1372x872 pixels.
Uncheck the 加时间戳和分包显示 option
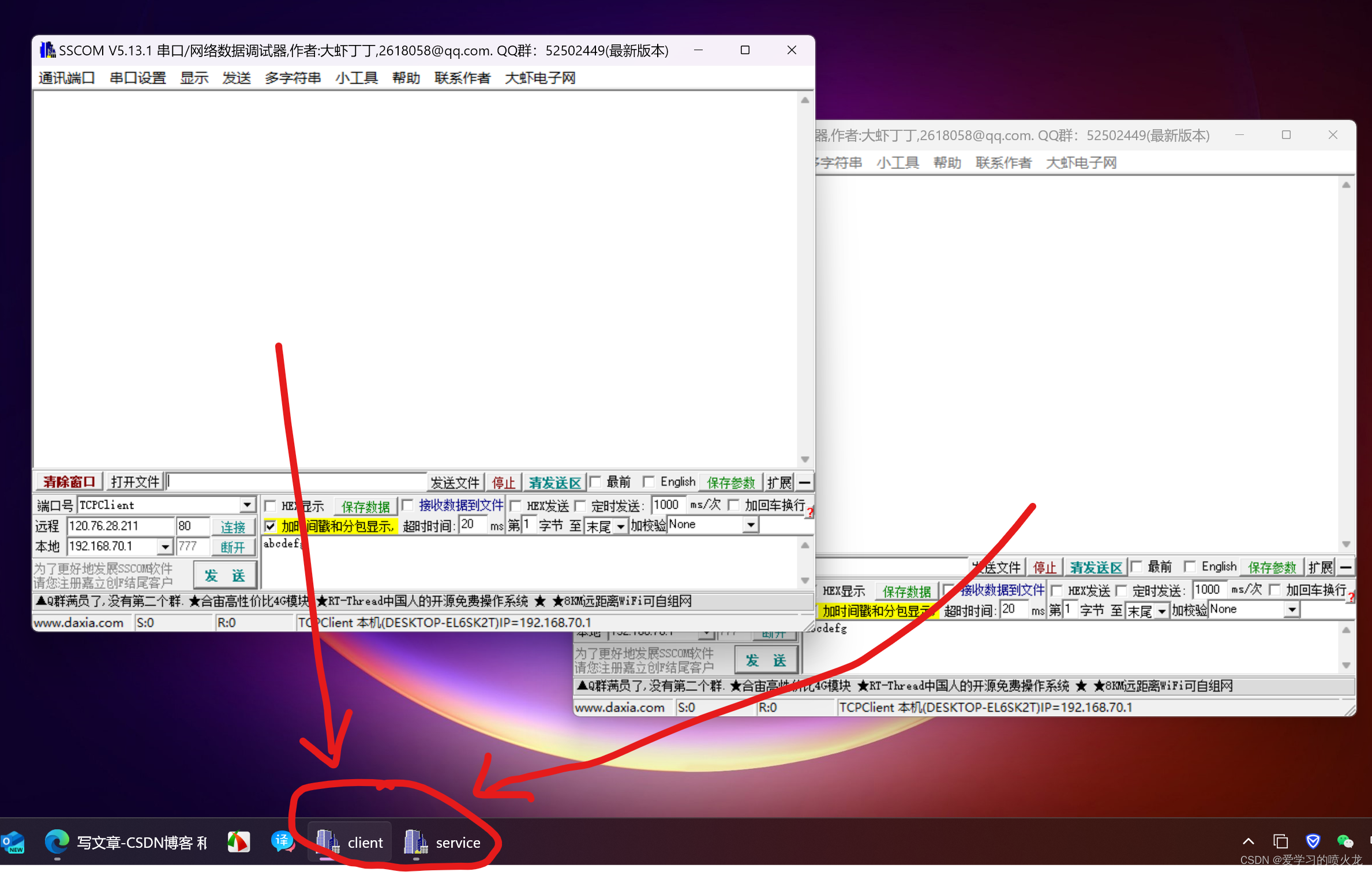point(271,526)
